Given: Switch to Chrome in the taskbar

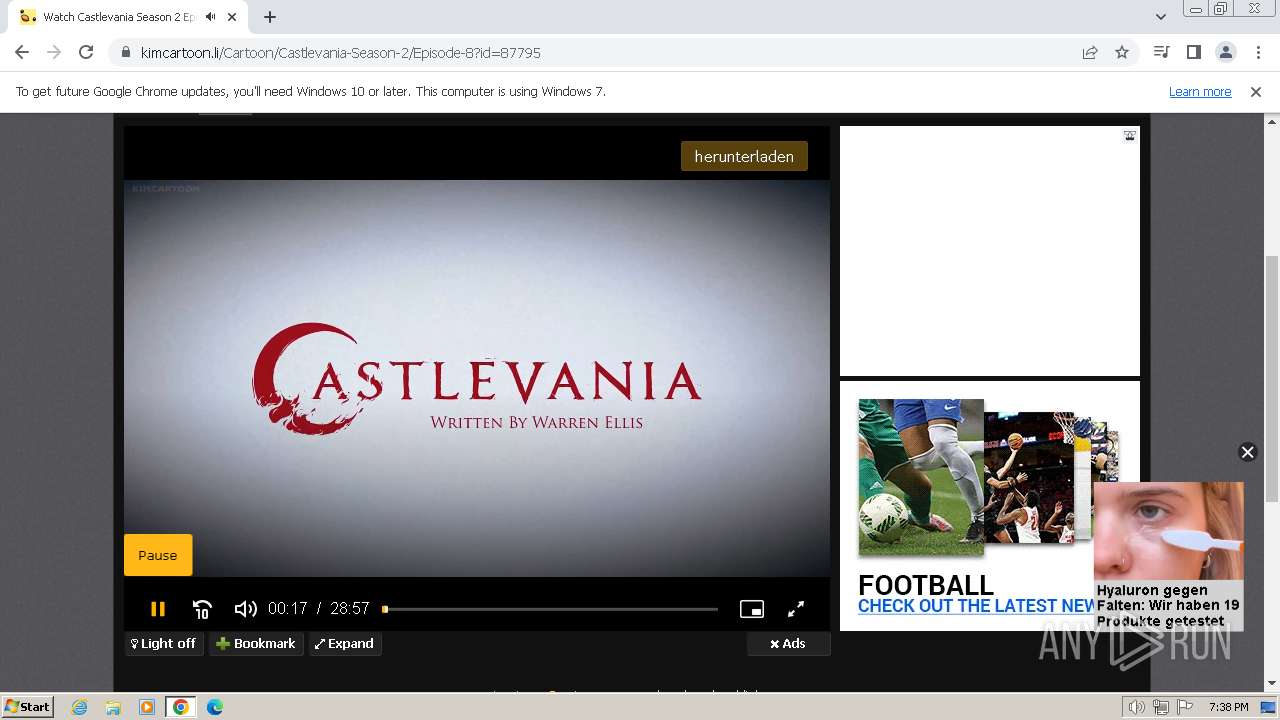Looking at the screenshot, I should [x=180, y=707].
